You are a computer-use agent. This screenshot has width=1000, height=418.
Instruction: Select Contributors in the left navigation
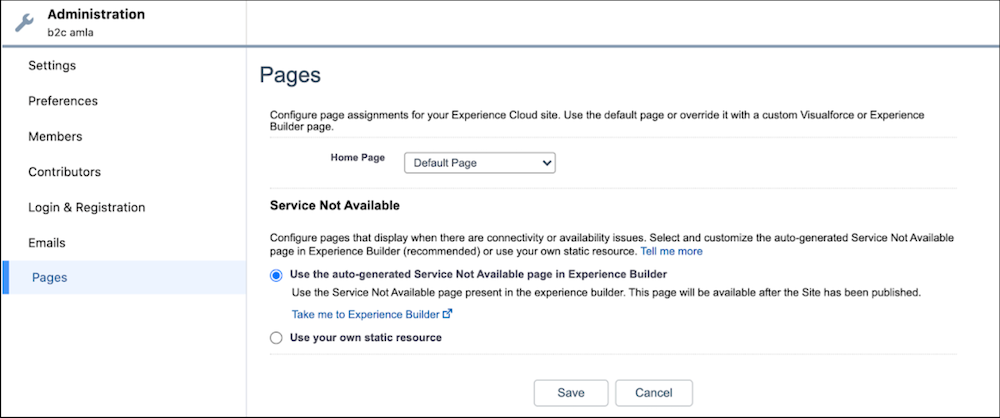pos(64,172)
